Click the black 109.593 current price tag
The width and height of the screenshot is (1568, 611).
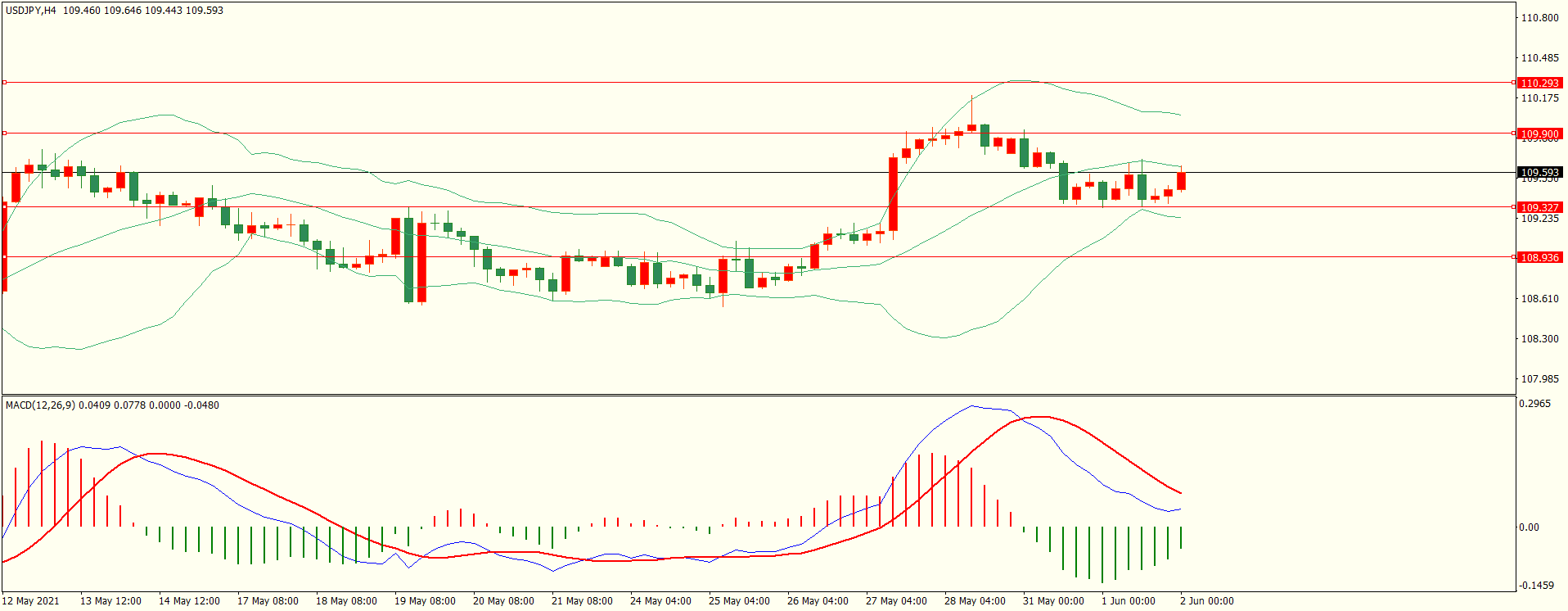coord(1539,173)
